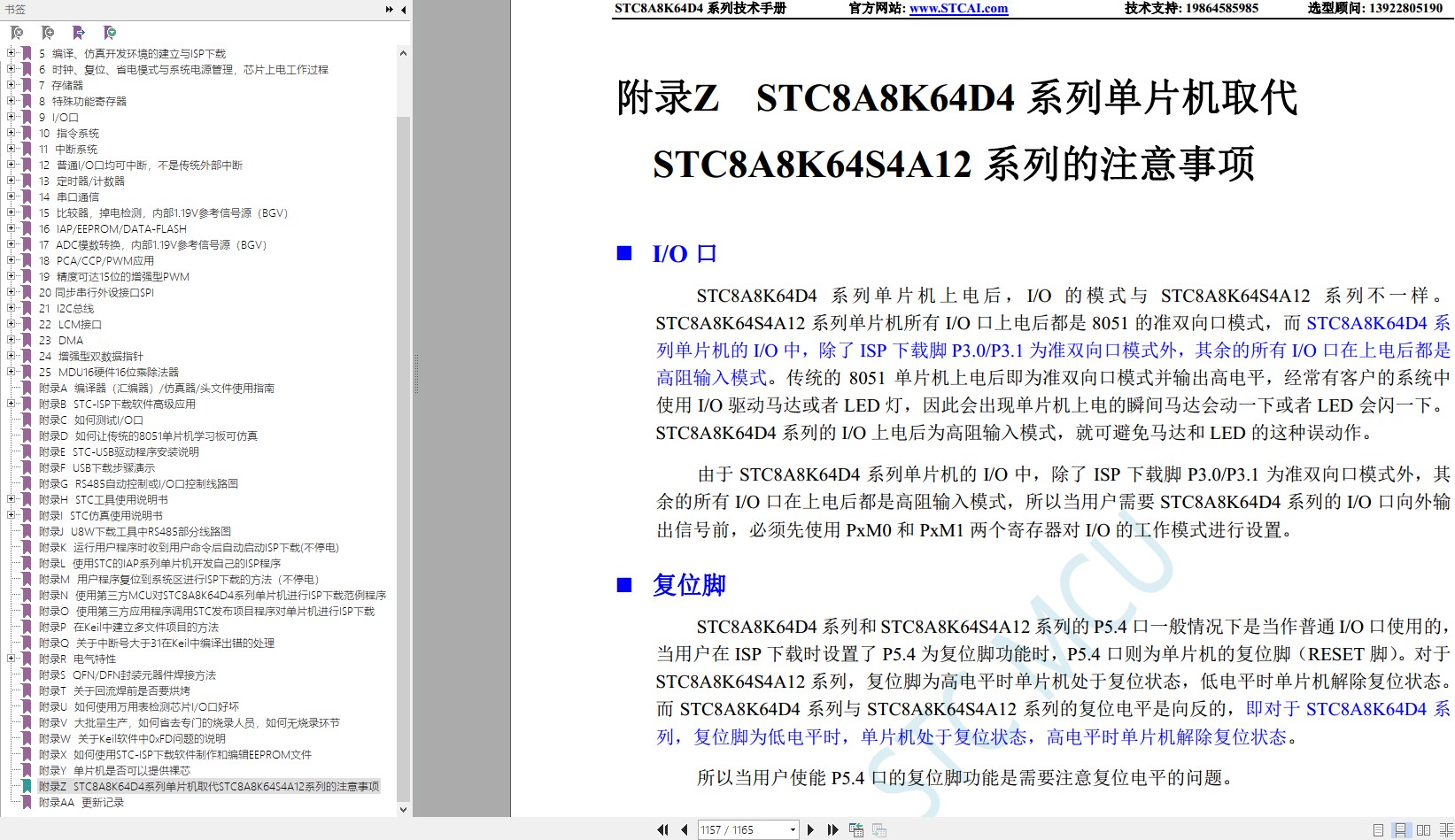The width and height of the screenshot is (1455, 840).
Task: Open the page number dropdown
Action: pyautogui.click(x=793, y=829)
